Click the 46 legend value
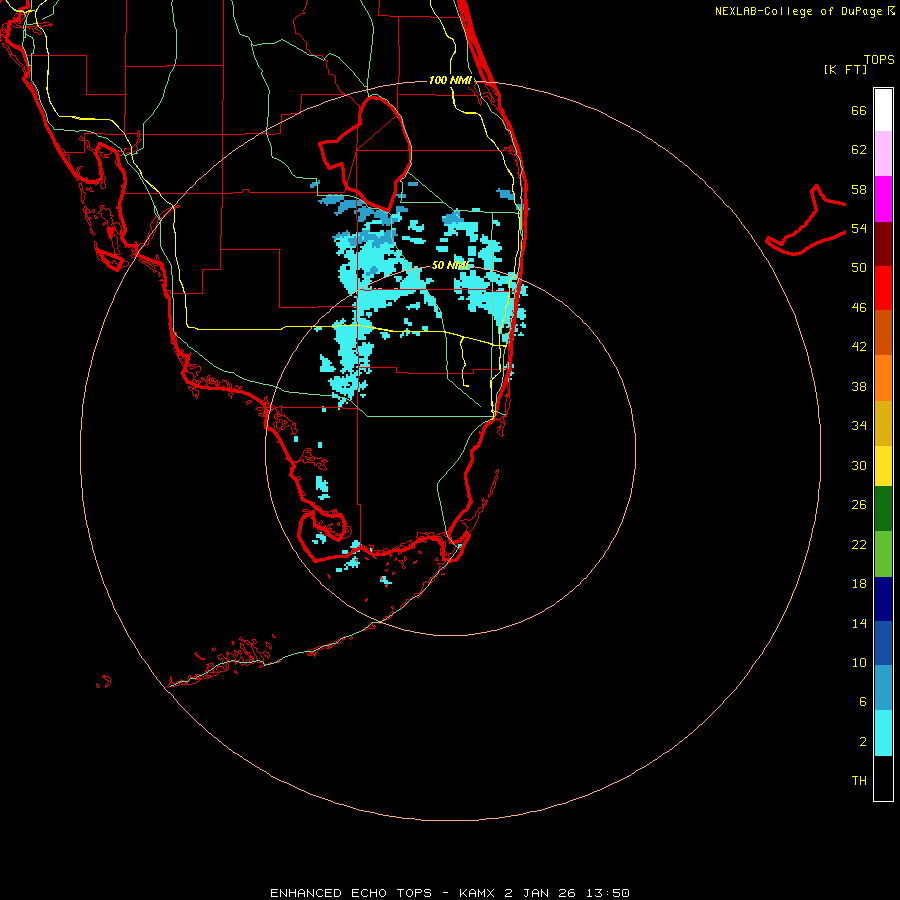900x900 pixels. 859,308
